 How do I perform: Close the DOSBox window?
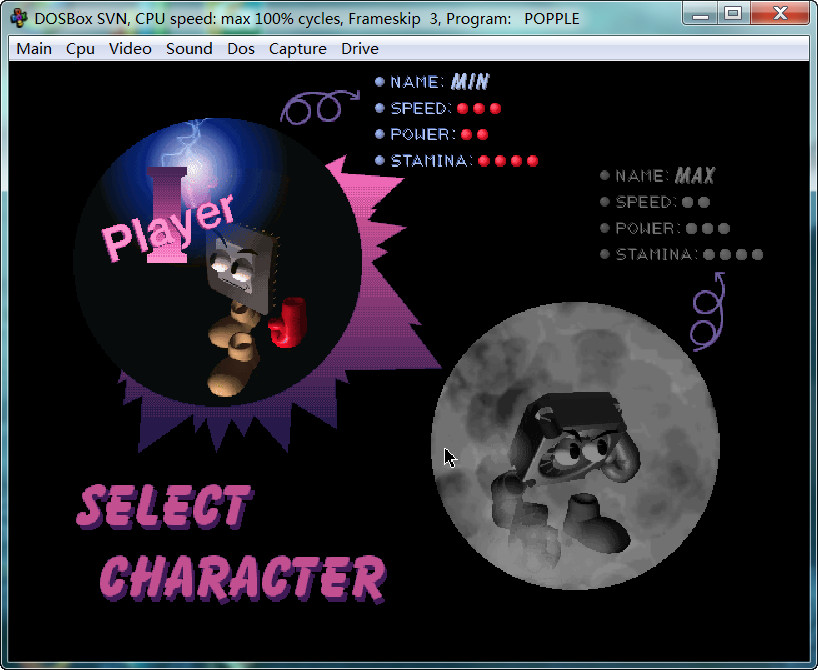point(780,13)
